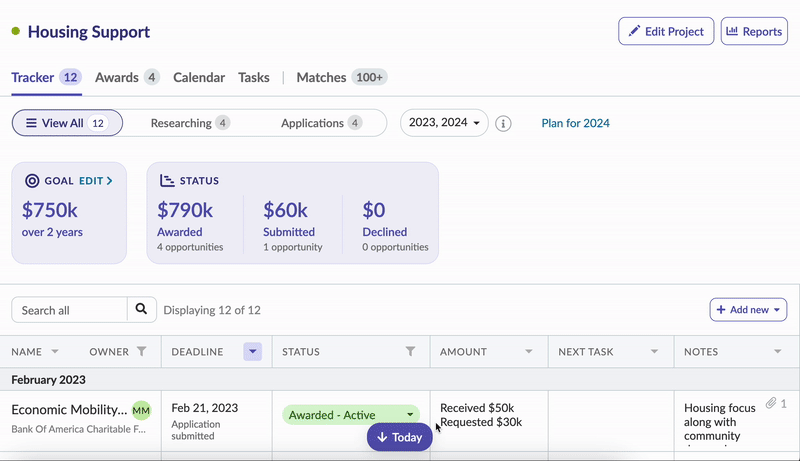Click the Status column filter icon
800x461 pixels.
410,352
